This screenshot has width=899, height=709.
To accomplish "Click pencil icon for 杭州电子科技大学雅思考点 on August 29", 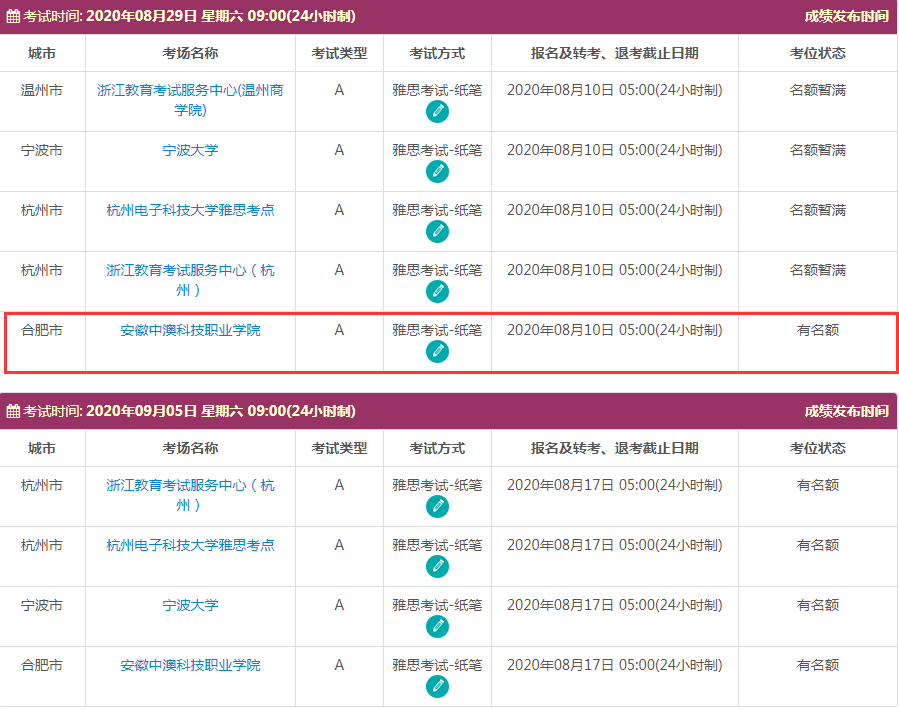I will [437, 232].
